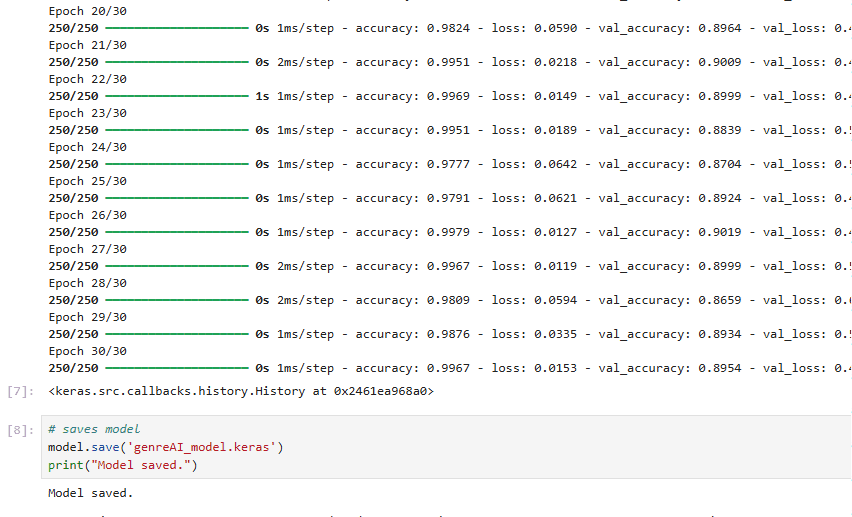The image size is (852, 517).
Task: Click the print("Model saved.") code line
Action: (x=123, y=465)
